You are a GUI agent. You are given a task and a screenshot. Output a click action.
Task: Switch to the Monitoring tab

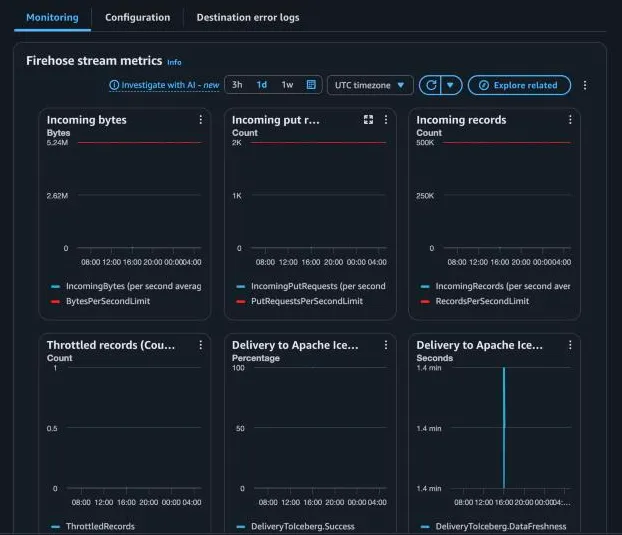pos(52,17)
